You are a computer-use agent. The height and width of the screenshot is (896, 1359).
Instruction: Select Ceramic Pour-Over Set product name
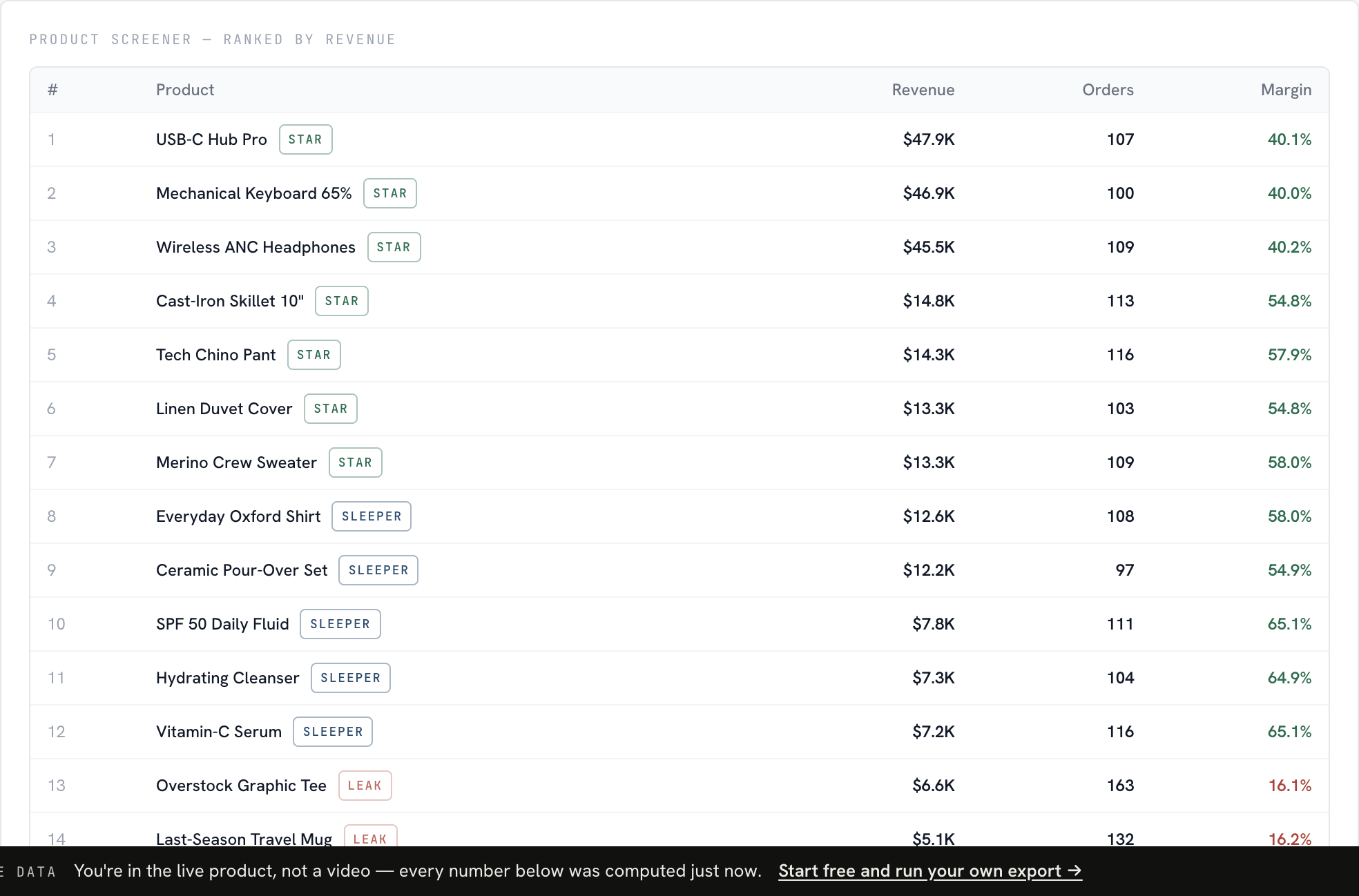(x=242, y=570)
